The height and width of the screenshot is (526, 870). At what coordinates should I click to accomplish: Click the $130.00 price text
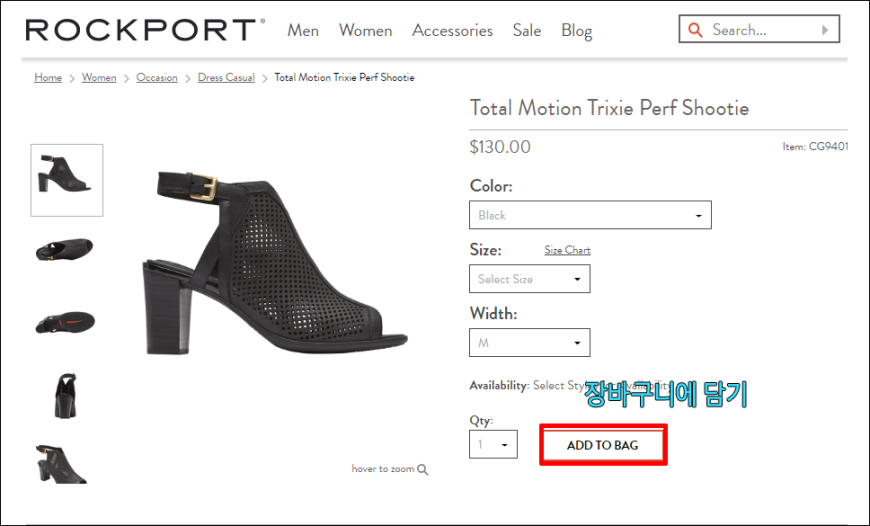pos(500,147)
